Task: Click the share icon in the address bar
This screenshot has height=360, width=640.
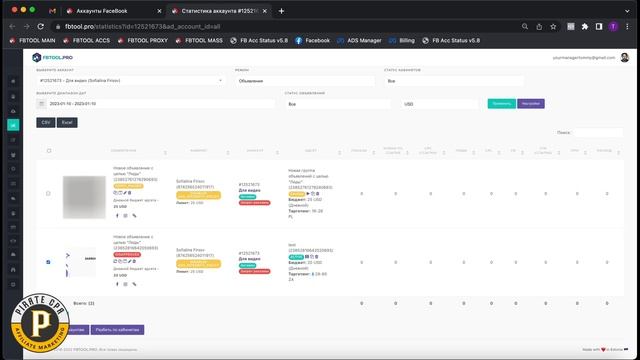Action: pos(539,27)
